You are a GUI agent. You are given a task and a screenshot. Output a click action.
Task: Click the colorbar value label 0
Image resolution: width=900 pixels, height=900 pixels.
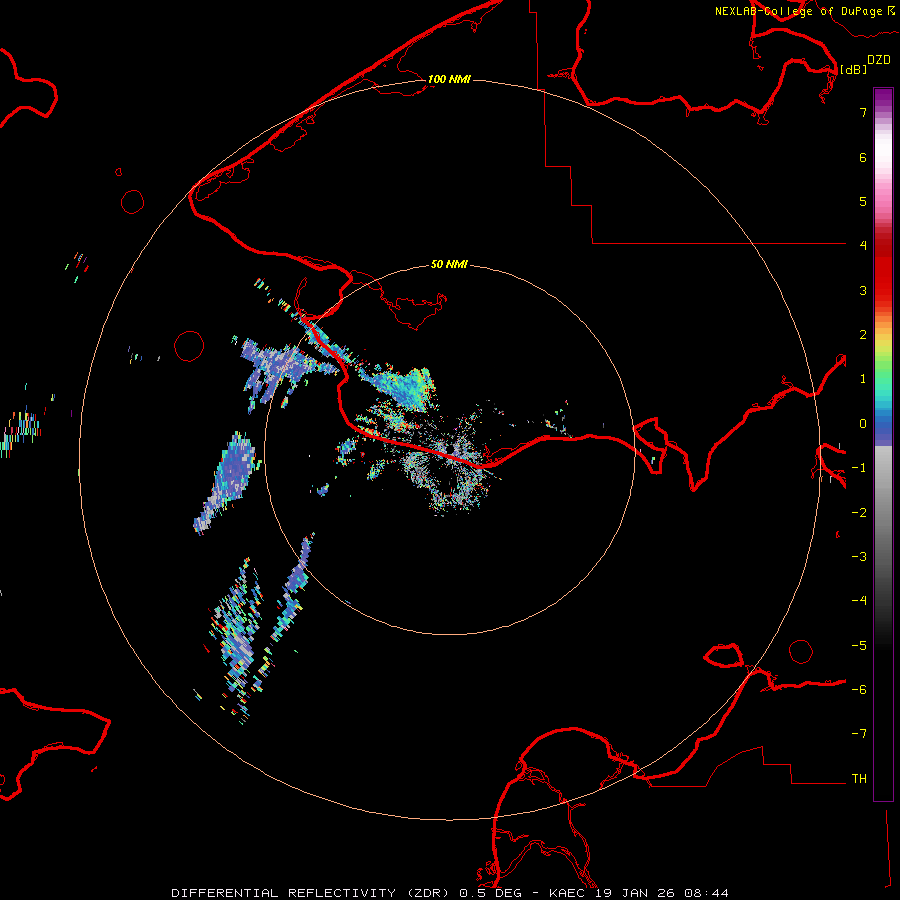[x=863, y=424]
